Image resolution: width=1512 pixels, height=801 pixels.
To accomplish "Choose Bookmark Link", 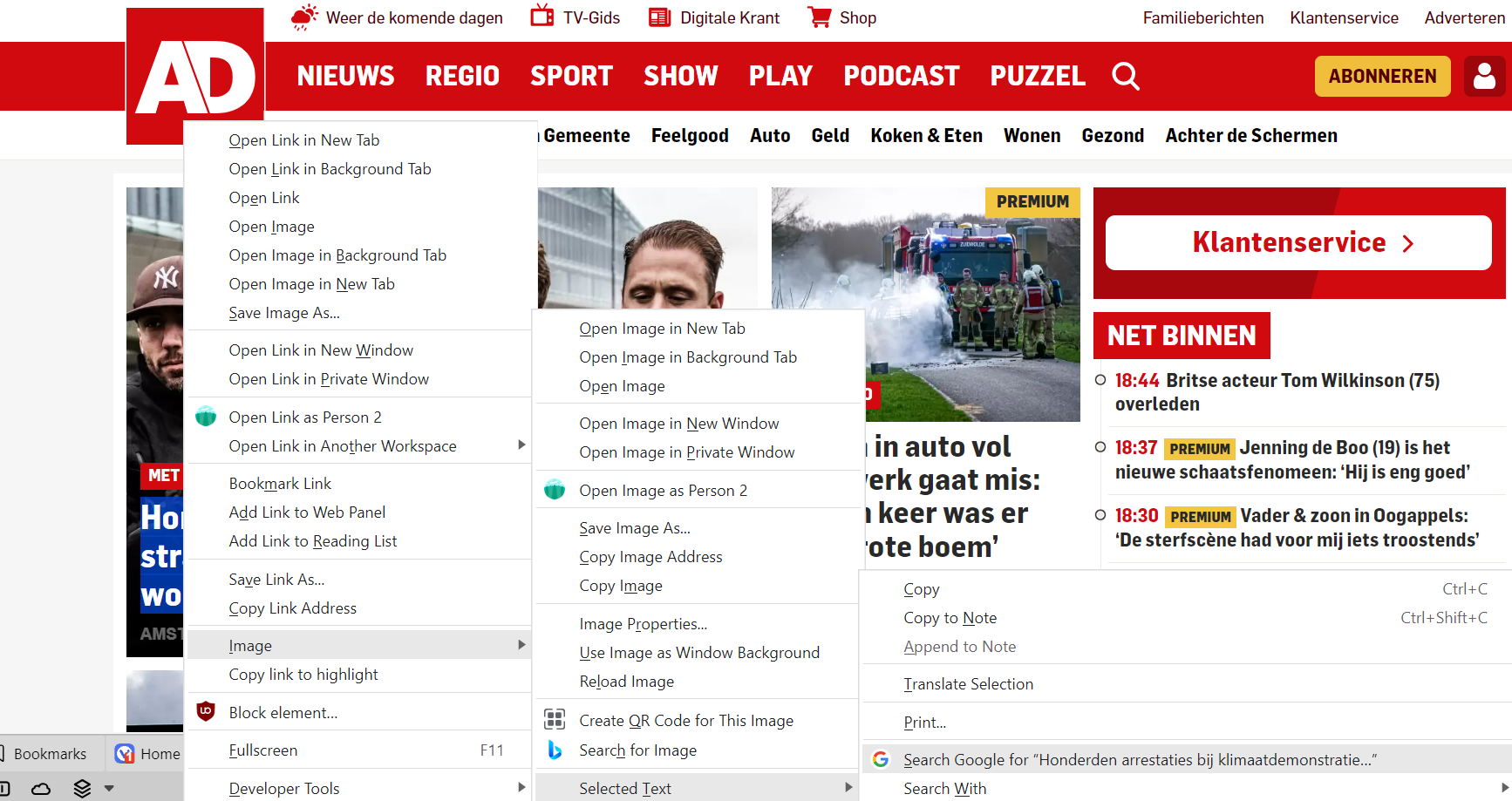I will coord(359,483).
